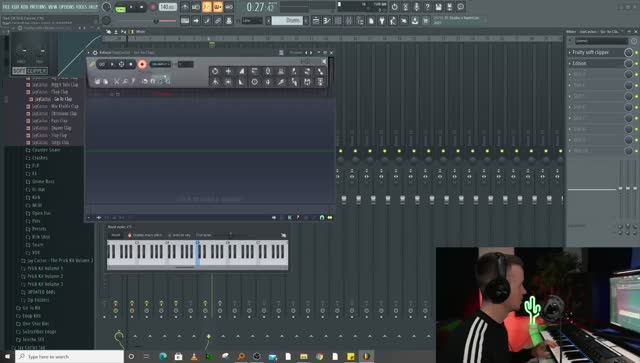
Task: Open the Piano roll from main toolbar
Action: tap(327, 20)
